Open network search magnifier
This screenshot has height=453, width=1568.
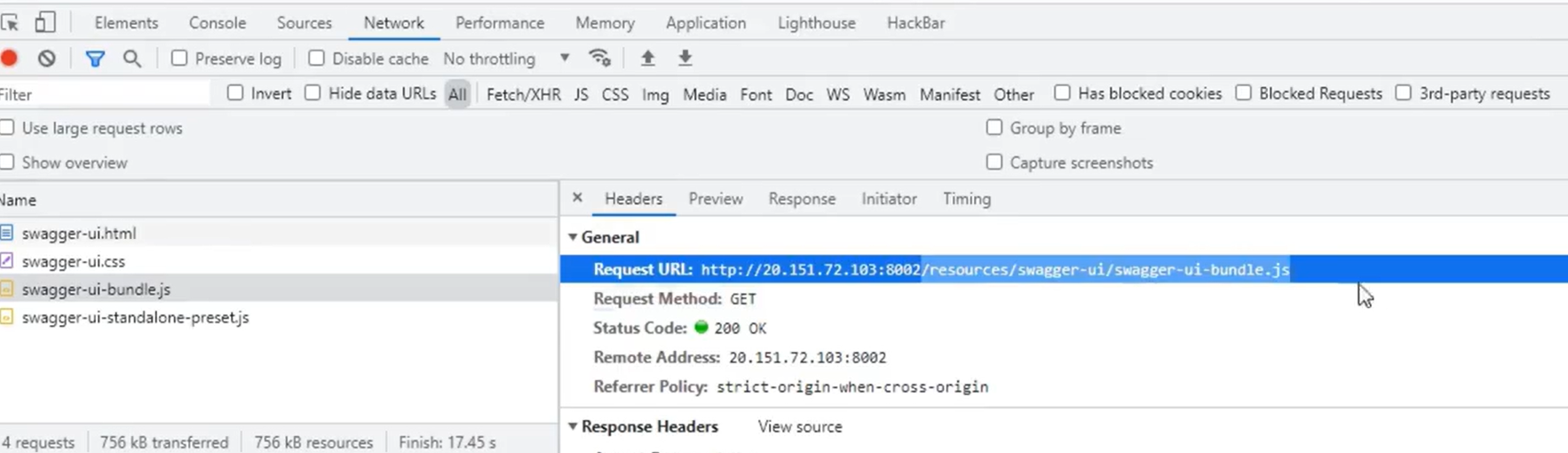(132, 59)
